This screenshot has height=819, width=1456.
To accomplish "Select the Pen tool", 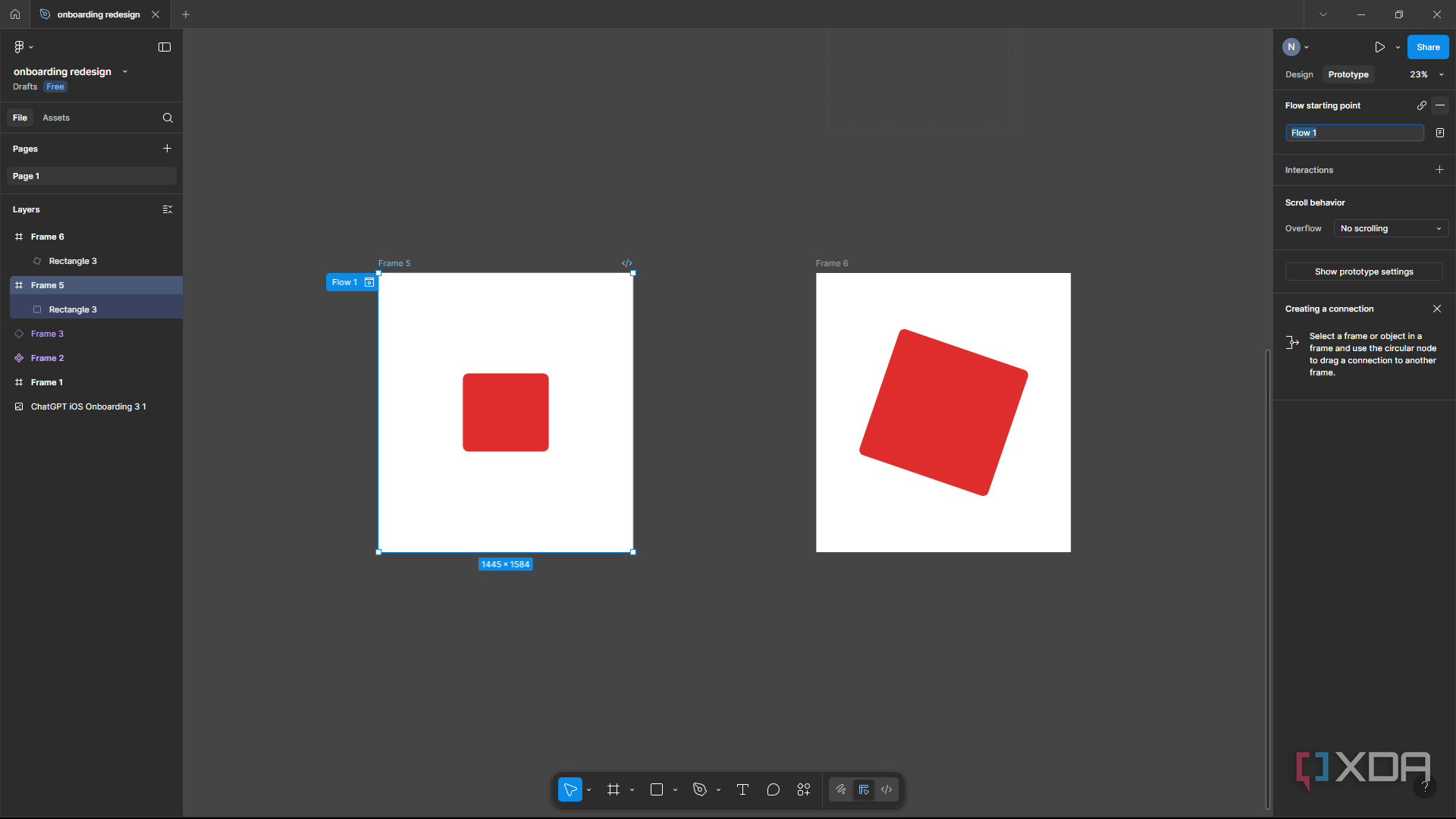I will tap(700, 789).
